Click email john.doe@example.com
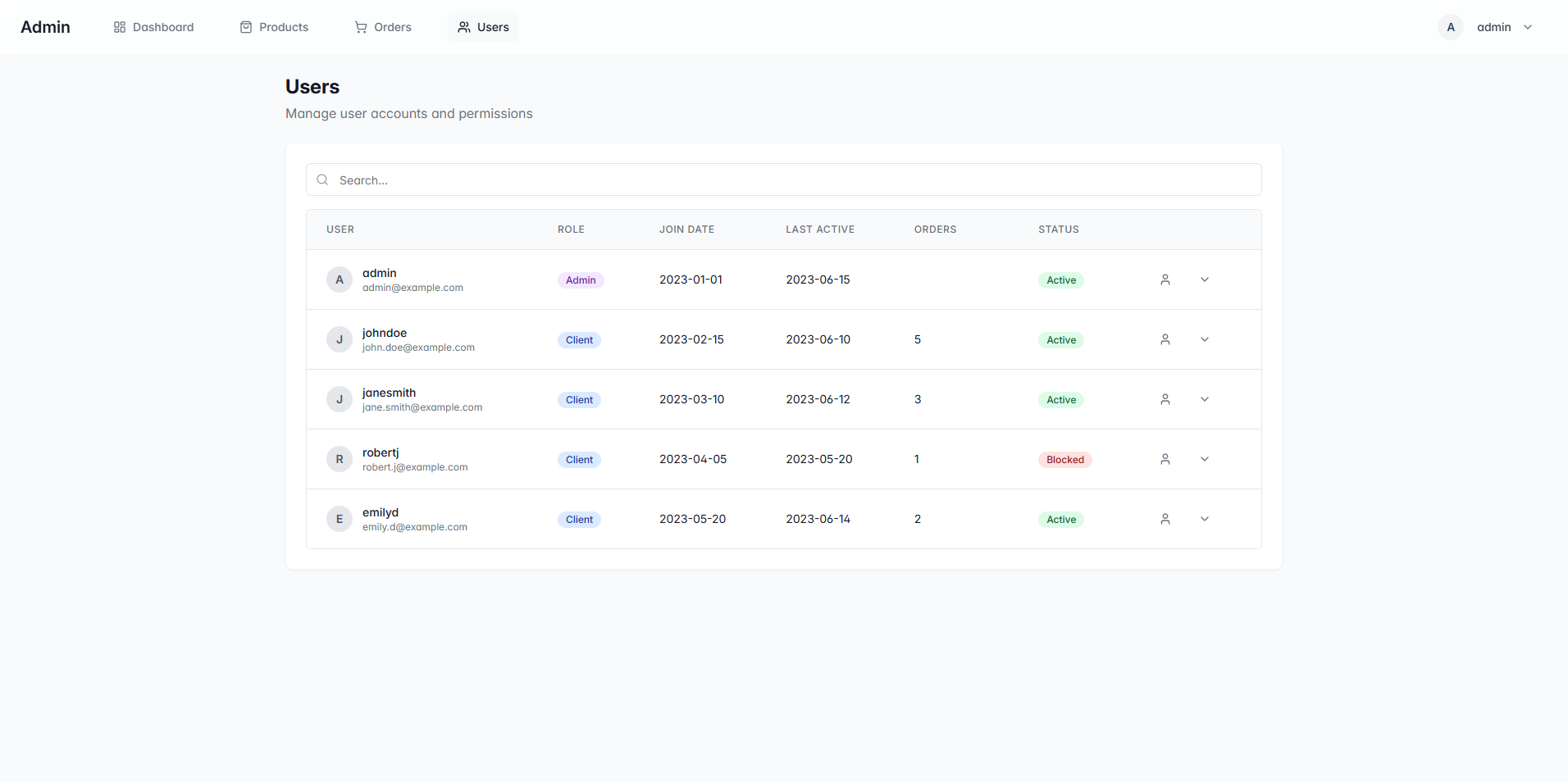 pyautogui.click(x=418, y=348)
